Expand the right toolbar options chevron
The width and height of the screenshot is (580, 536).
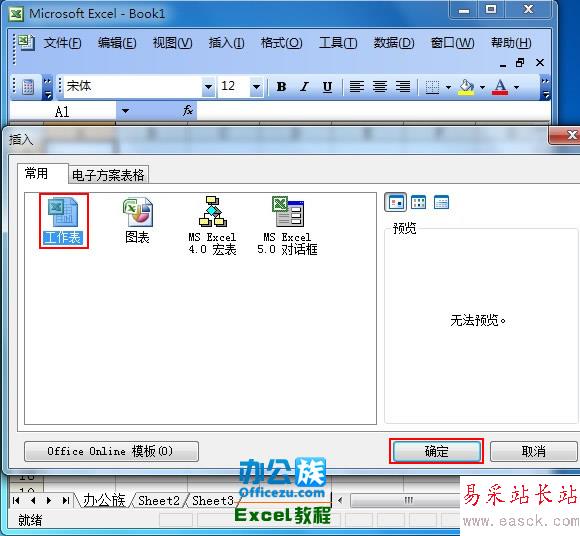coord(545,88)
